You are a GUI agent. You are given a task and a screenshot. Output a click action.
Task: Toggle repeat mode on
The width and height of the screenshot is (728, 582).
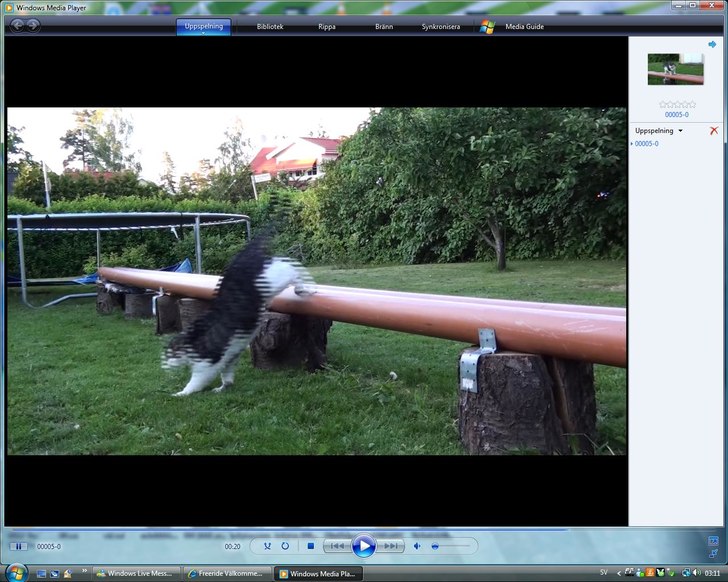point(285,546)
